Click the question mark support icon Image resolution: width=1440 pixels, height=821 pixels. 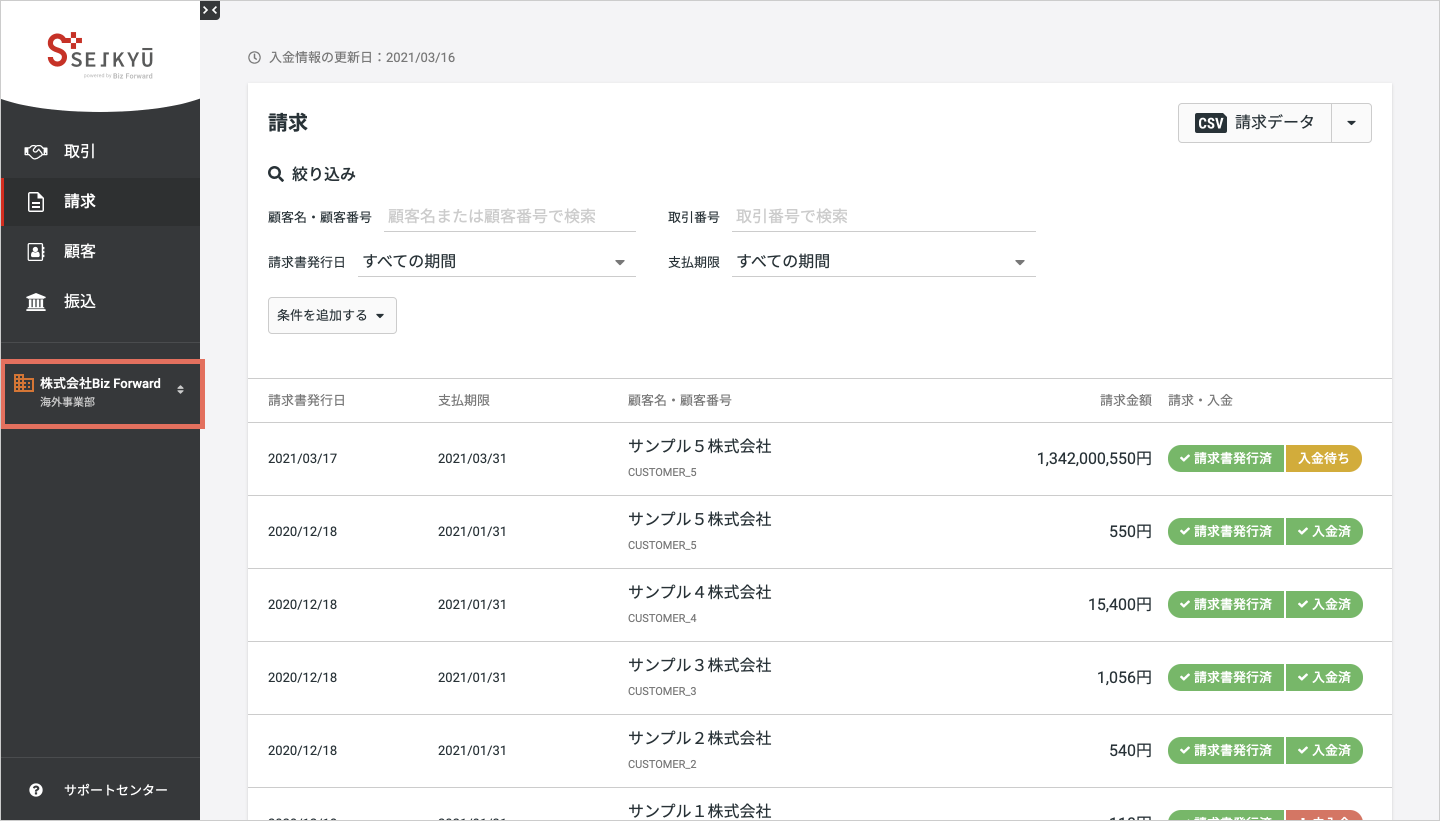click(36, 790)
